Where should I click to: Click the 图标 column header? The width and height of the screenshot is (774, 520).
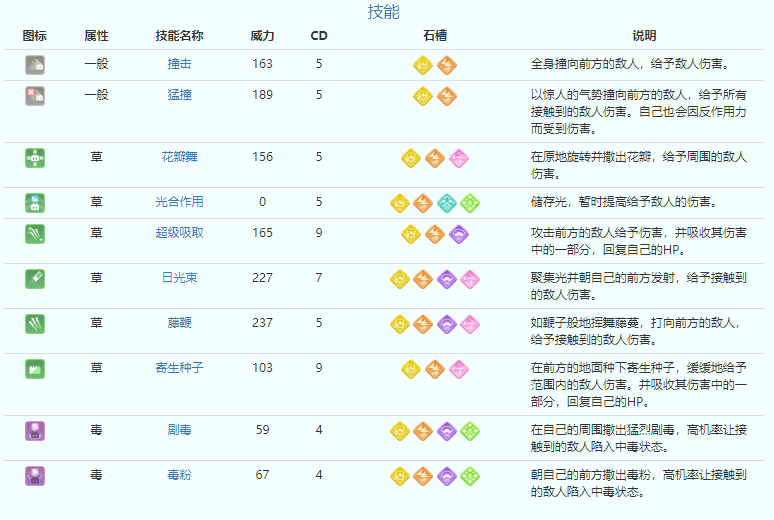(x=35, y=36)
